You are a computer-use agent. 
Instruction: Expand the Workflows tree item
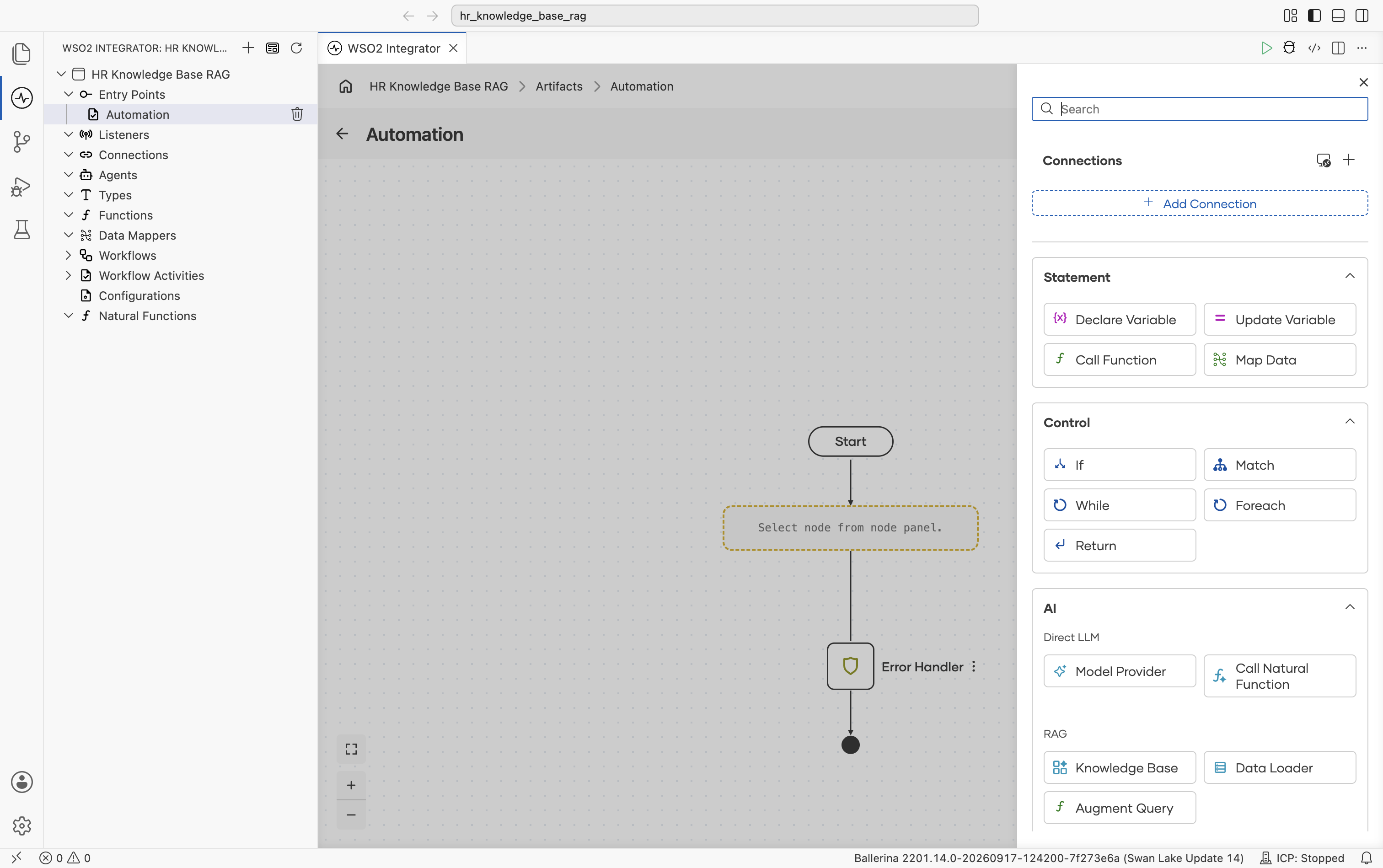pyautogui.click(x=68, y=255)
